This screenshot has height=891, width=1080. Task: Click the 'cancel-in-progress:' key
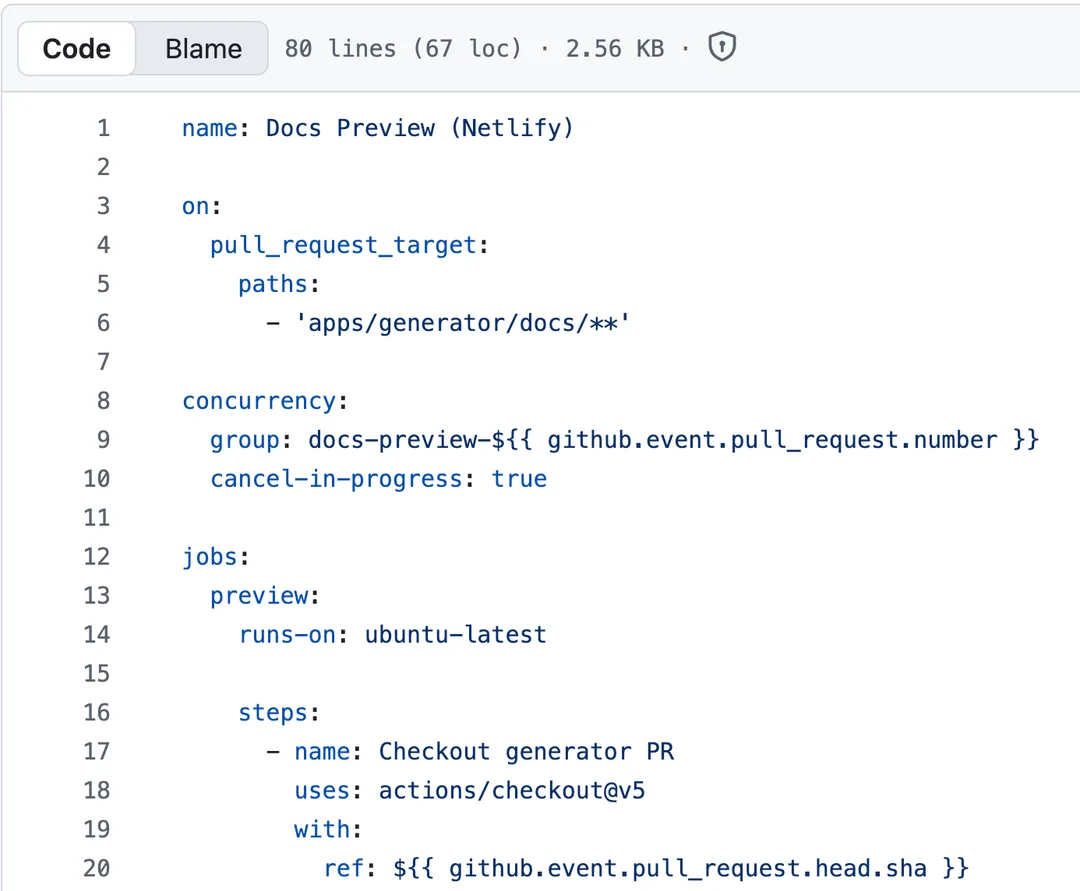click(342, 479)
